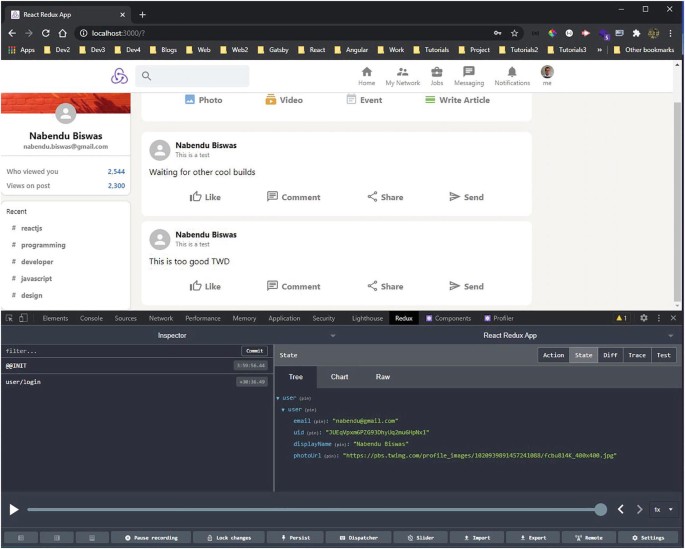Click the Notifications bell icon
685x549 pixels.
point(512,72)
